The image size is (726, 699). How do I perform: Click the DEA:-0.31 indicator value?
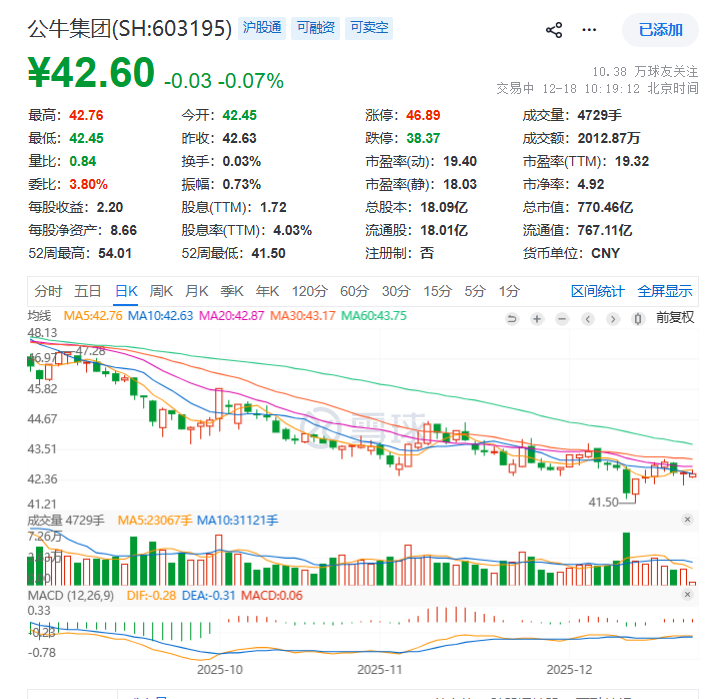tap(209, 595)
